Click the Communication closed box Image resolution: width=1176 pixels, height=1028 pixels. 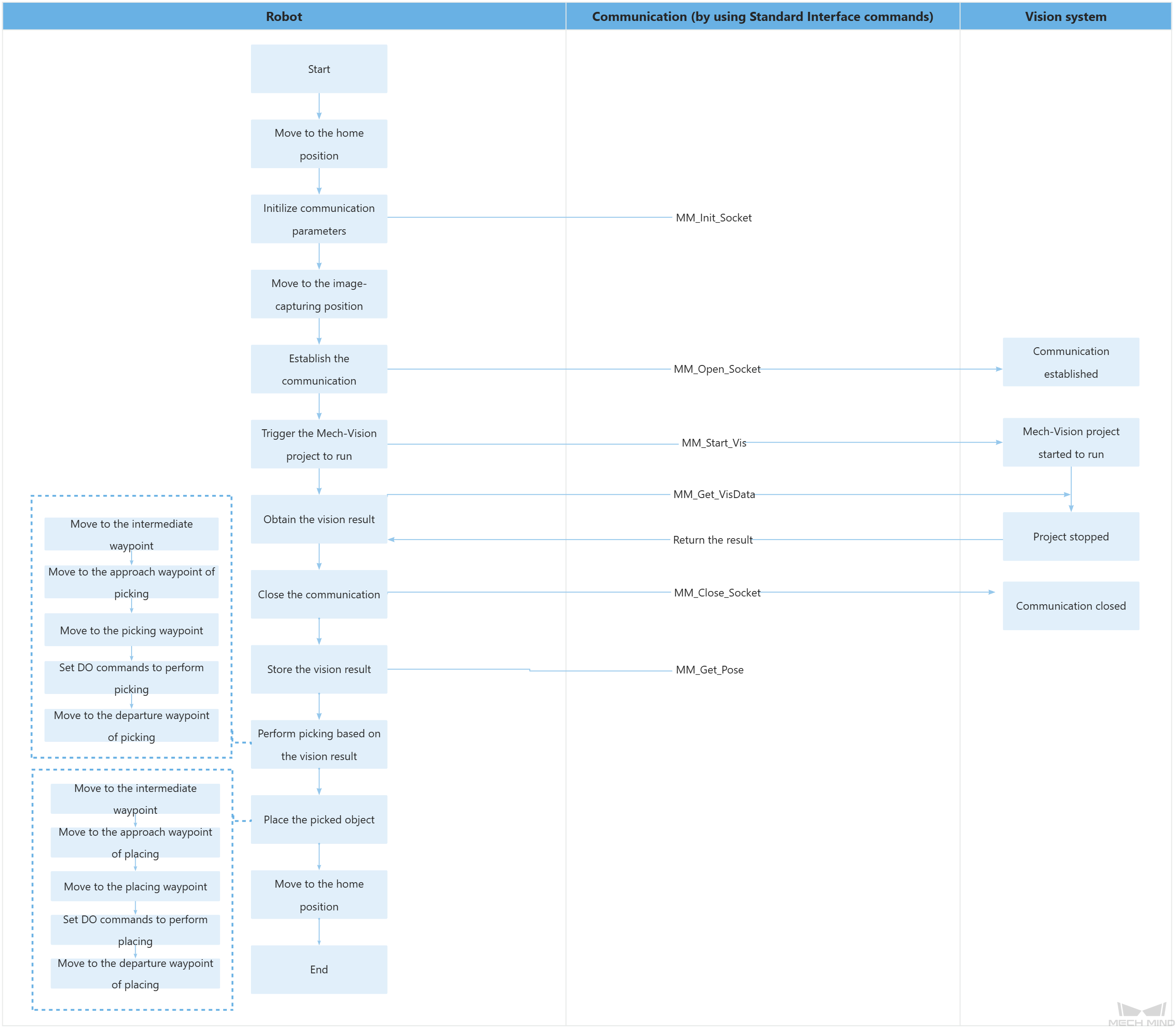click(1070, 606)
